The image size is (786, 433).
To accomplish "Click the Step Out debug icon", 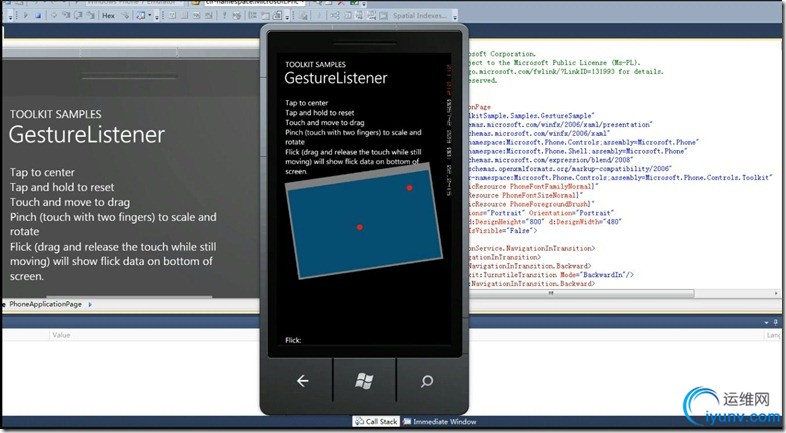I will coord(91,16).
